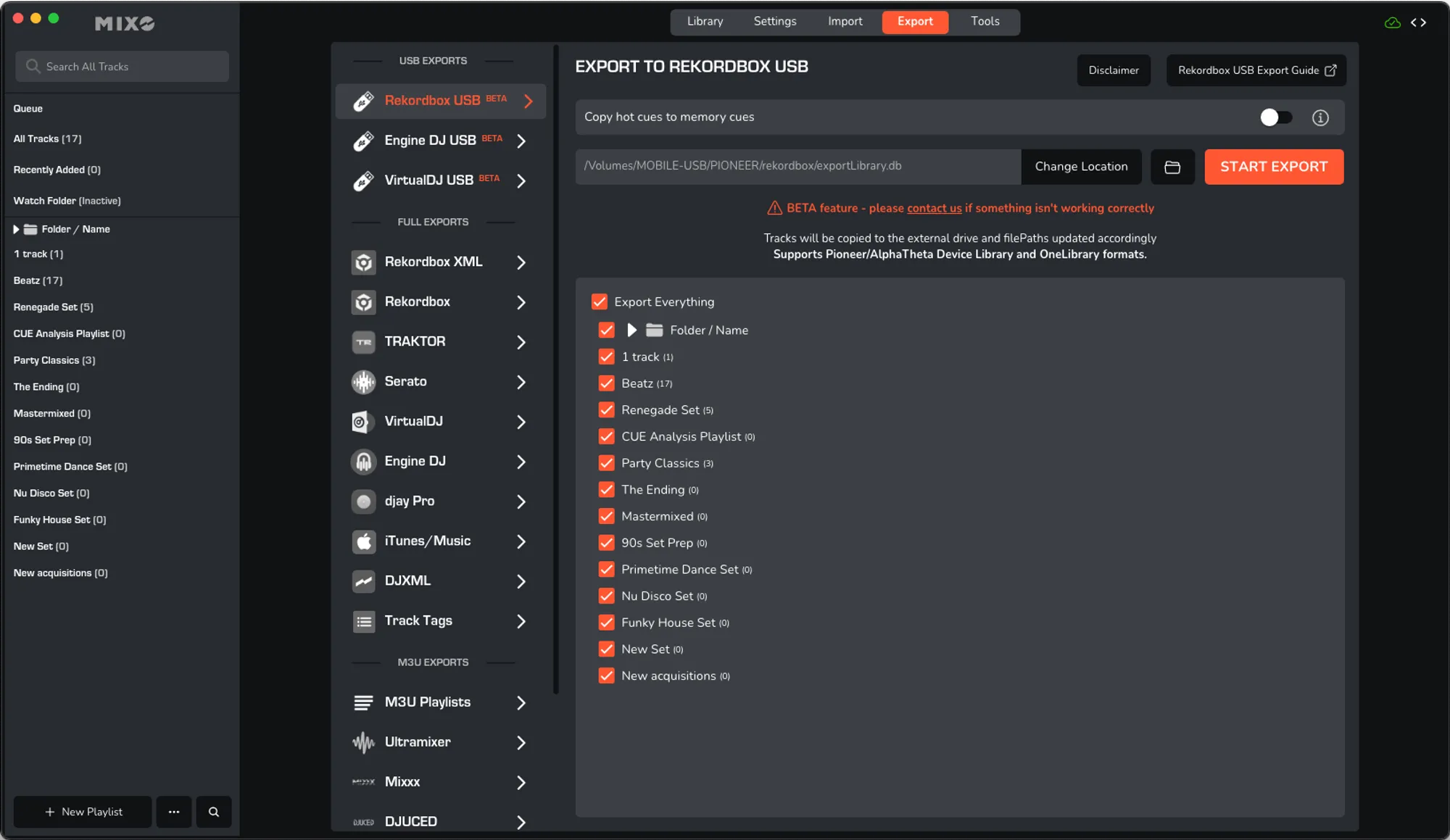The width and height of the screenshot is (1450, 840).
Task: Click the TRAKTOR export icon
Action: 363,342
